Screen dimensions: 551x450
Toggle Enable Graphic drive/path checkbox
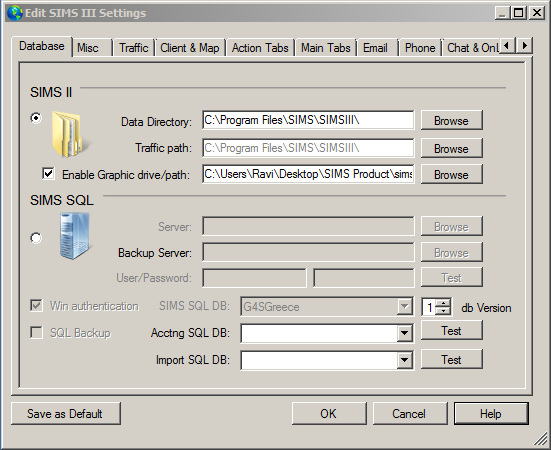tap(48, 174)
